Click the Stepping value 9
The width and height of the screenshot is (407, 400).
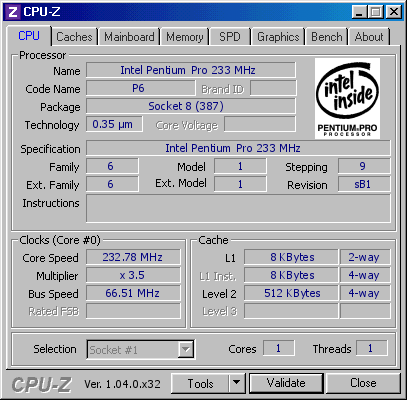click(x=364, y=166)
